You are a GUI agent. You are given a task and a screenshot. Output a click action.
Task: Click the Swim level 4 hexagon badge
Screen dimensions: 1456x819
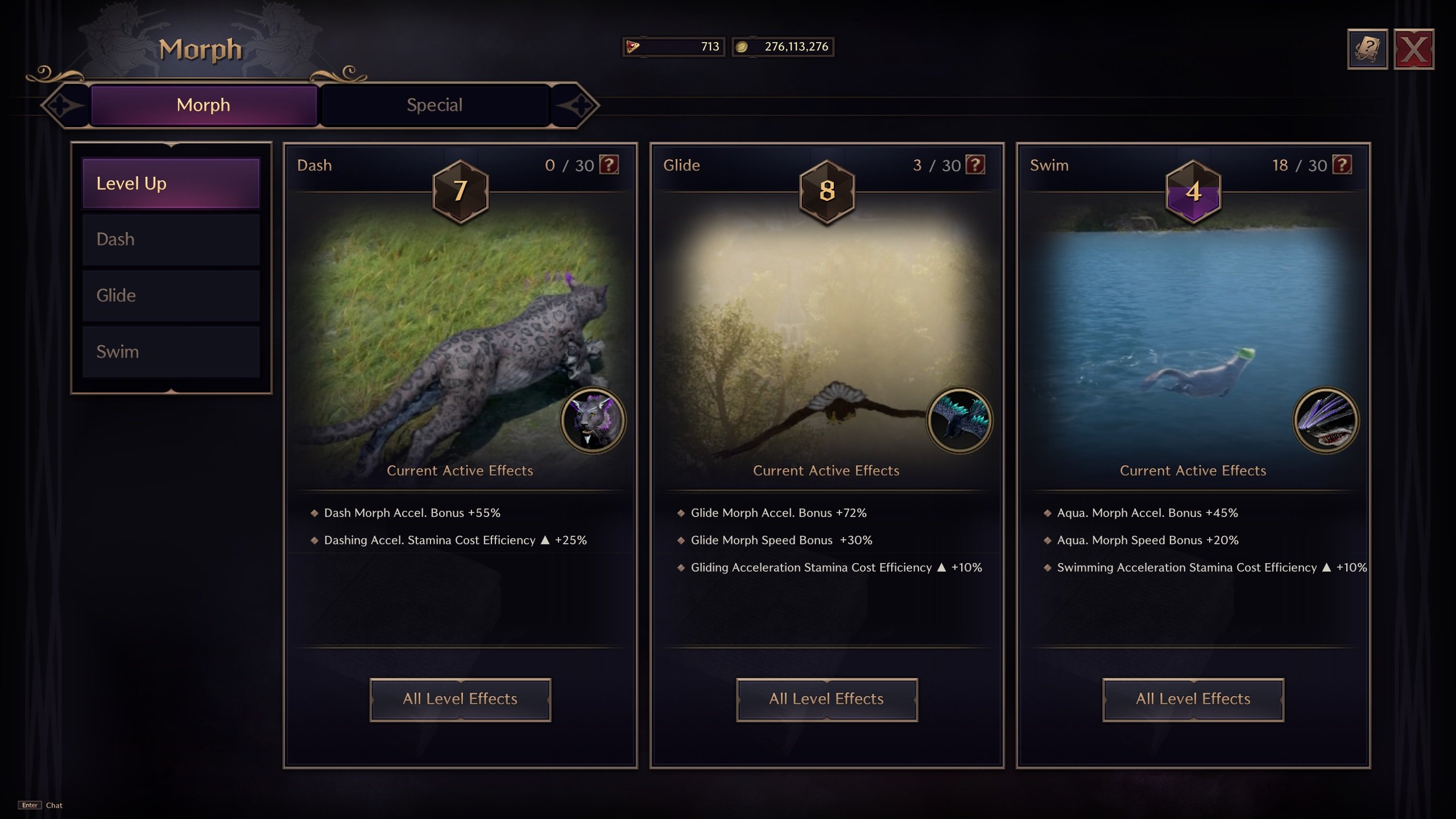click(x=1193, y=191)
